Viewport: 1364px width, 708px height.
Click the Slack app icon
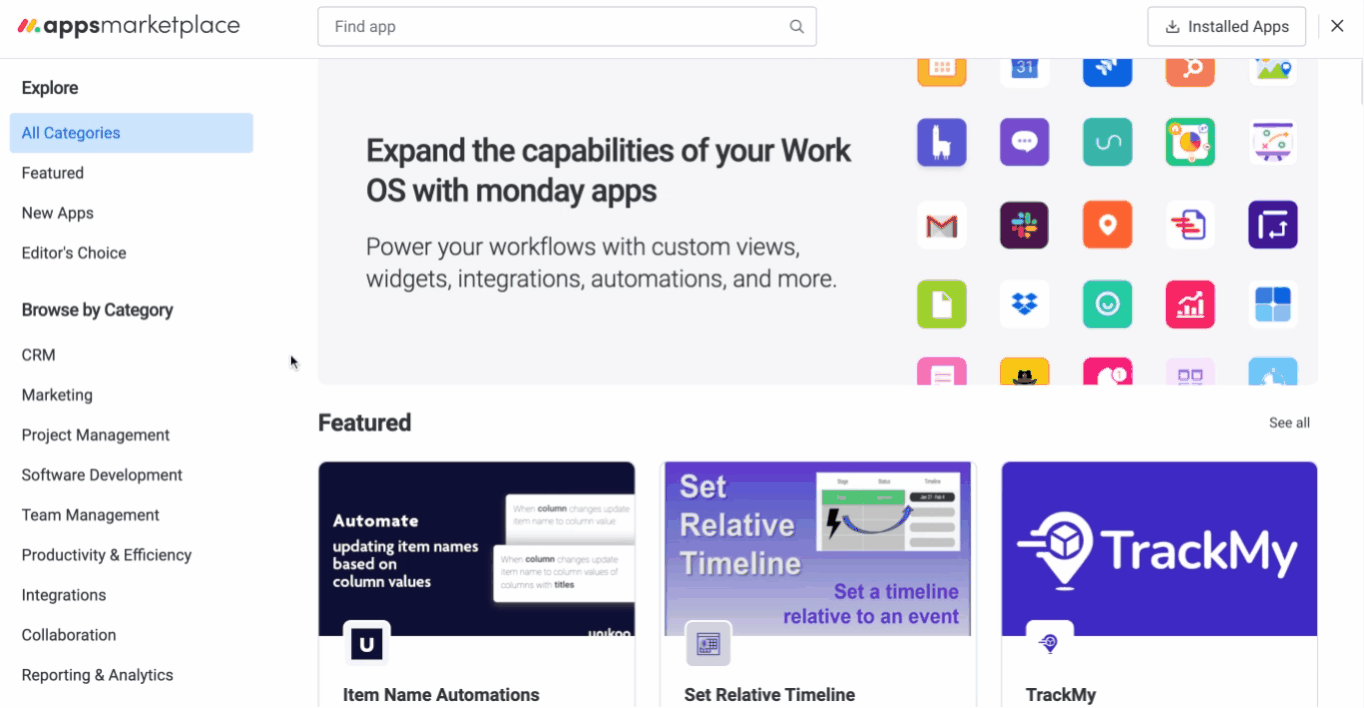[1024, 225]
